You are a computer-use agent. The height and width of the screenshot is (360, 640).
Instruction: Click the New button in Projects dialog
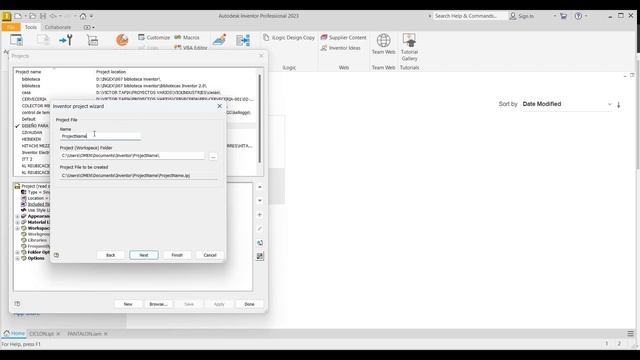click(x=128, y=304)
